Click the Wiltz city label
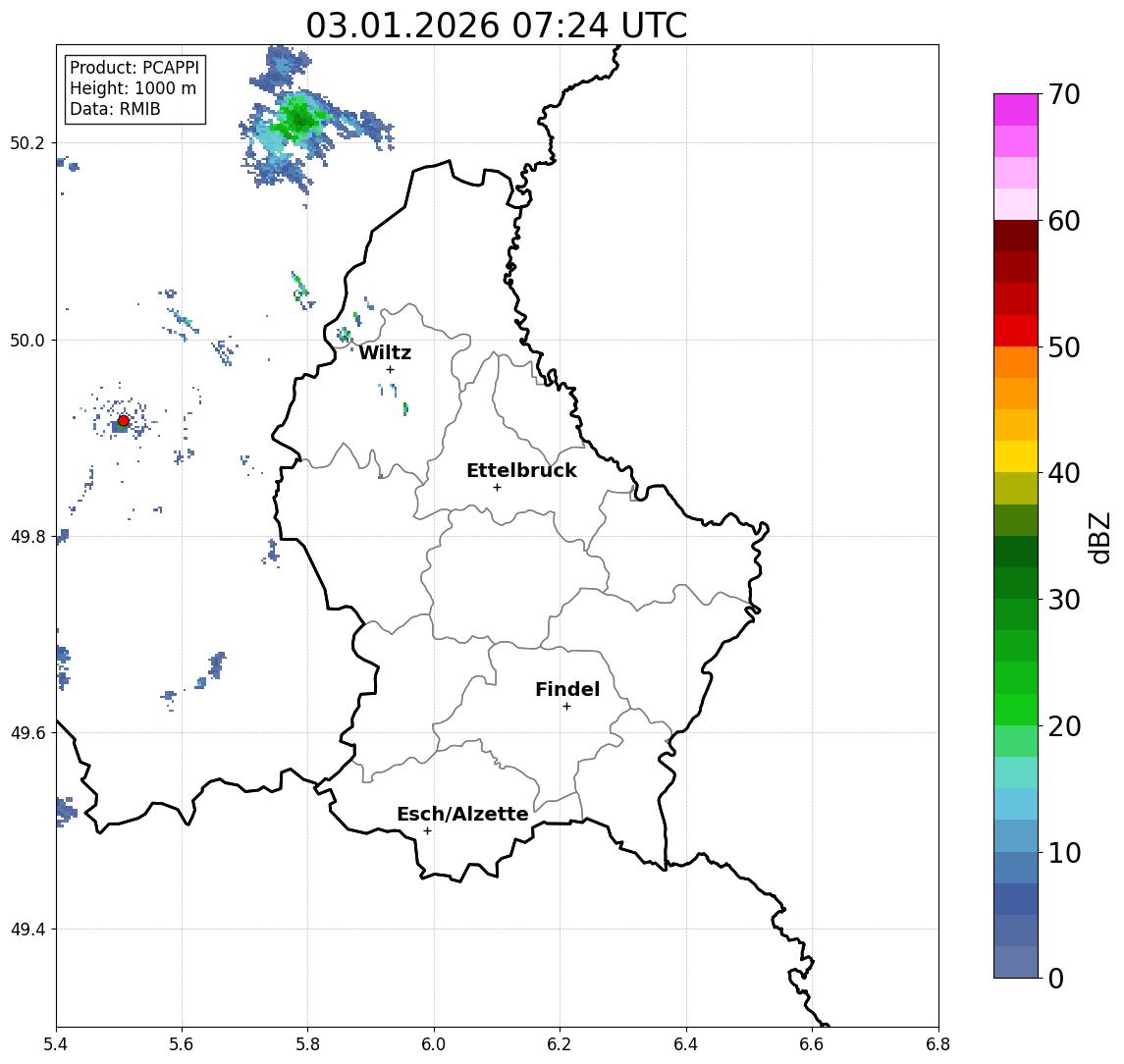1124x1064 pixels. (385, 352)
